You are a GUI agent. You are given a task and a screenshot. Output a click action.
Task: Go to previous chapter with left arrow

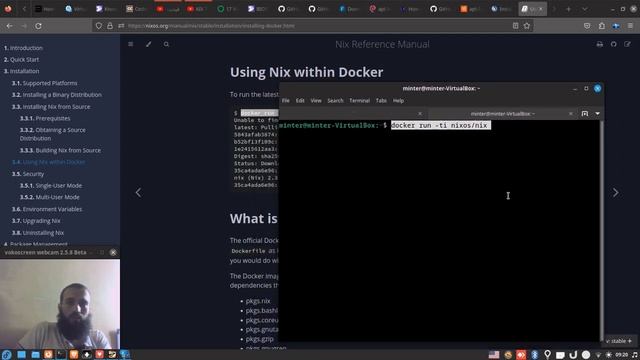pyautogui.click(x=138, y=192)
